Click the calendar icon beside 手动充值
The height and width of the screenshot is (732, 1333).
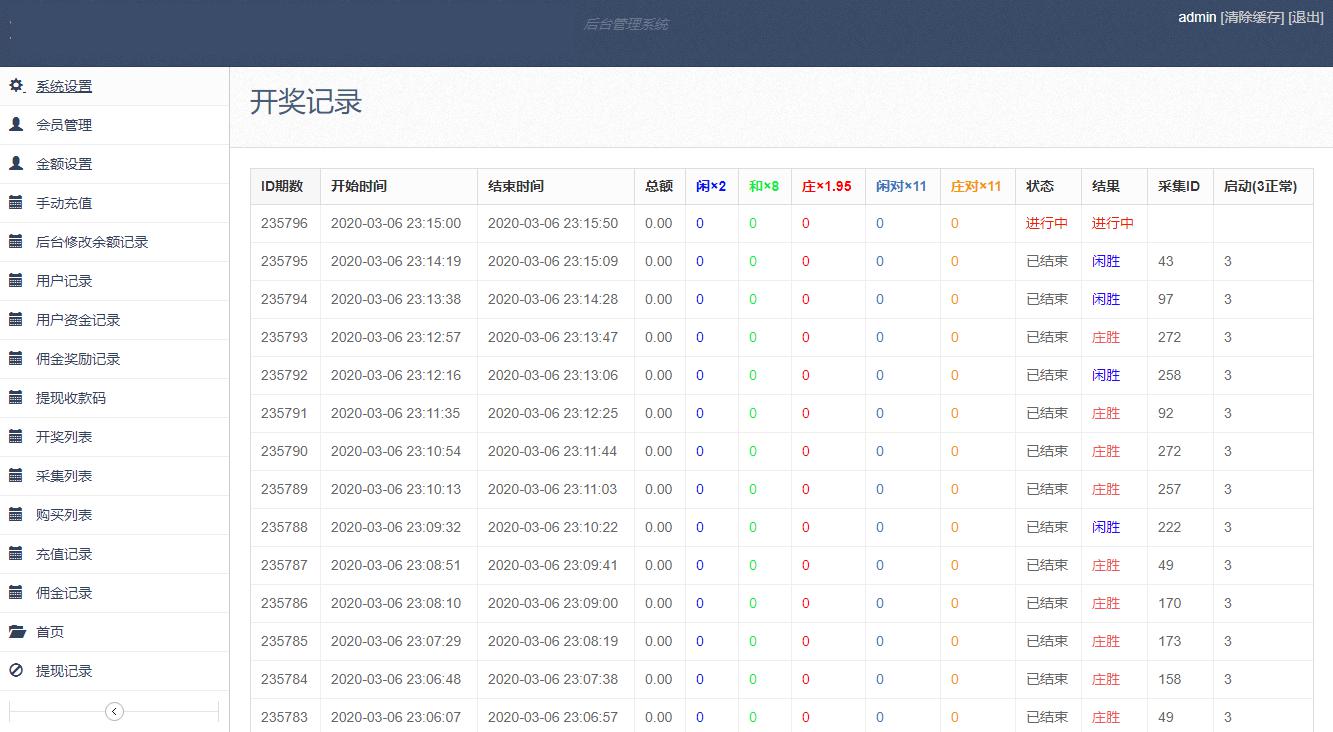point(16,203)
